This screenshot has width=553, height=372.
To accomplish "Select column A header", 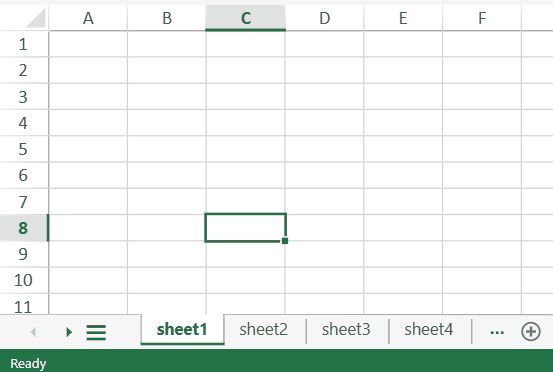I will click(x=88, y=18).
